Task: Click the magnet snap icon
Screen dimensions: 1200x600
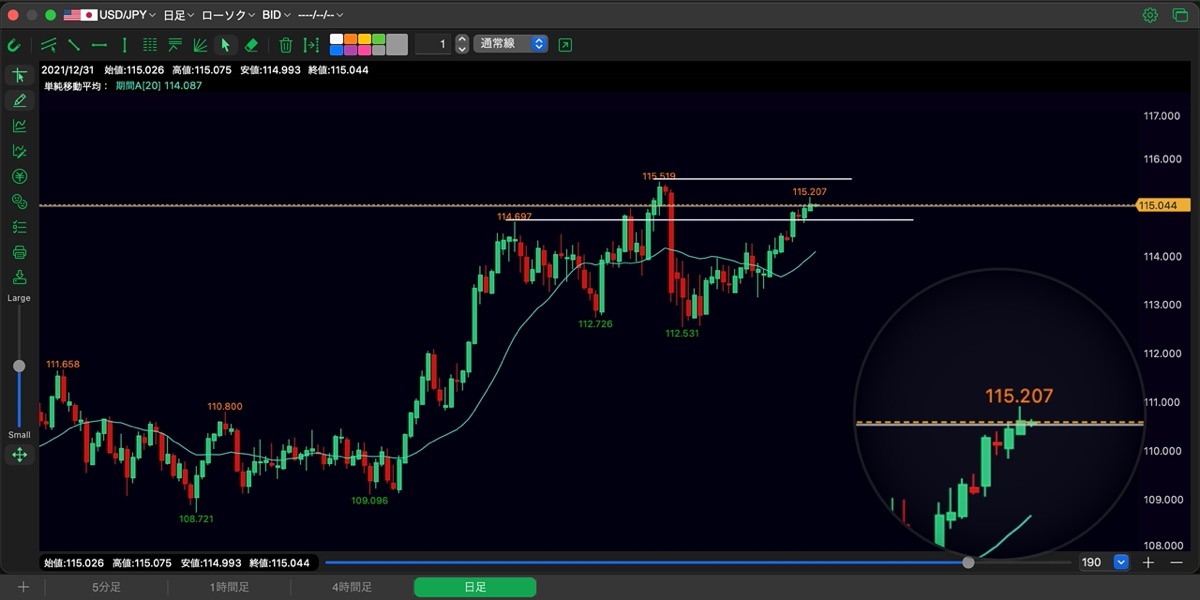Action: [14, 45]
